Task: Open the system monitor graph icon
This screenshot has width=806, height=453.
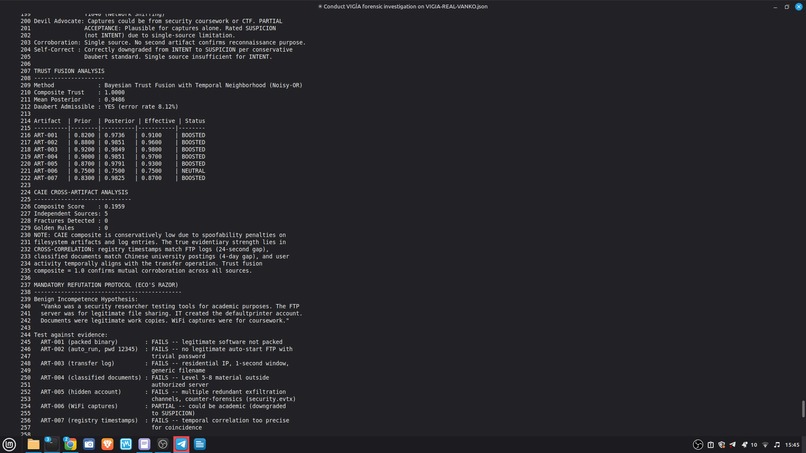Action: (126, 444)
